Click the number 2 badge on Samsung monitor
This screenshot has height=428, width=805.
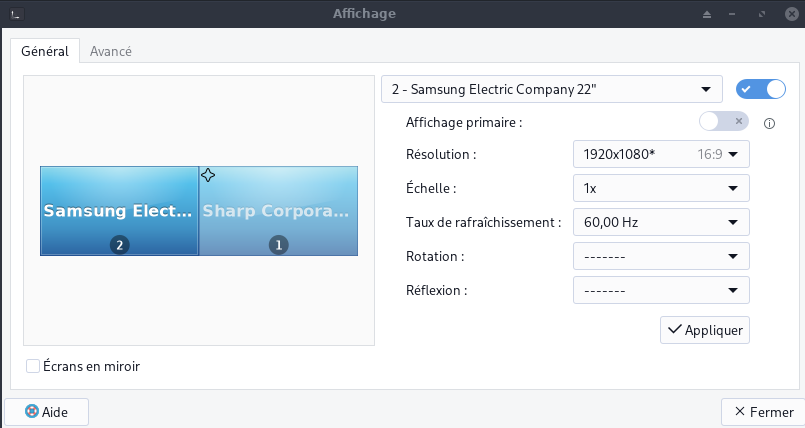coord(120,244)
